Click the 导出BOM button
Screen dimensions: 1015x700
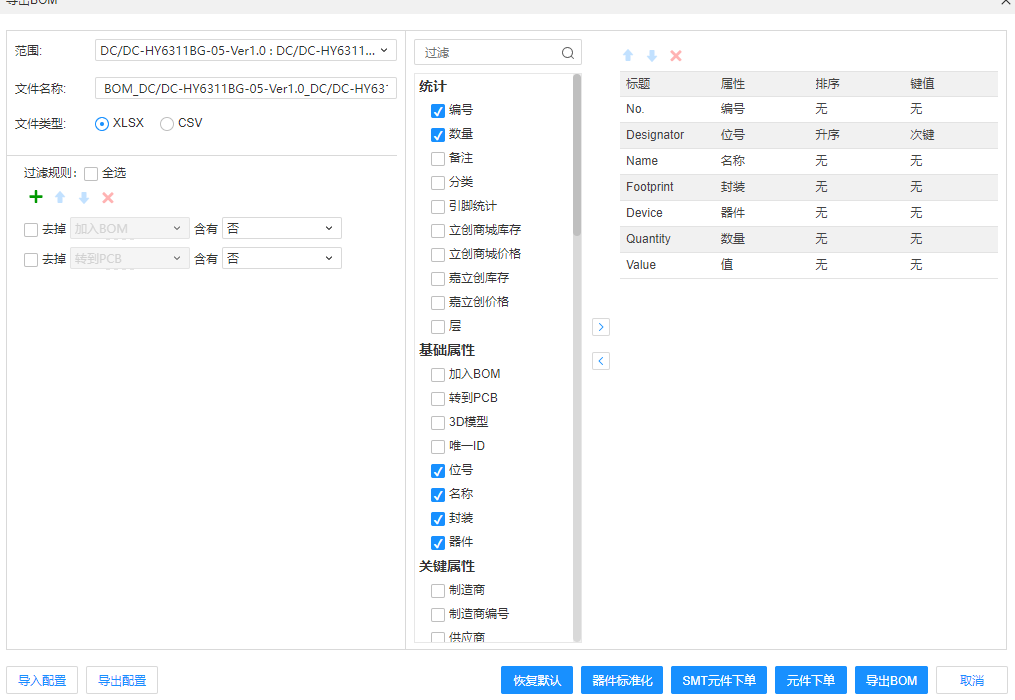pyautogui.click(x=891, y=680)
